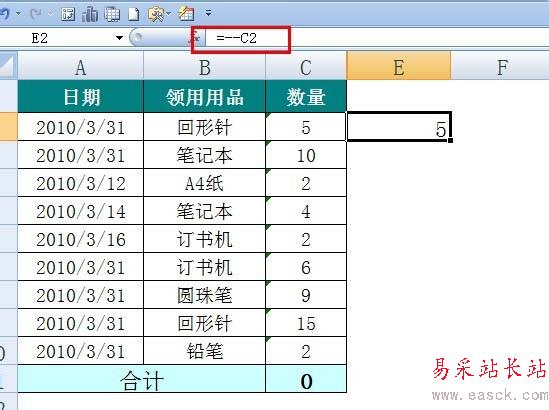Click the Undo arrow in quick access toolbar
The height and width of the screenshot is (410, 549).
click(x=5, y=14)
